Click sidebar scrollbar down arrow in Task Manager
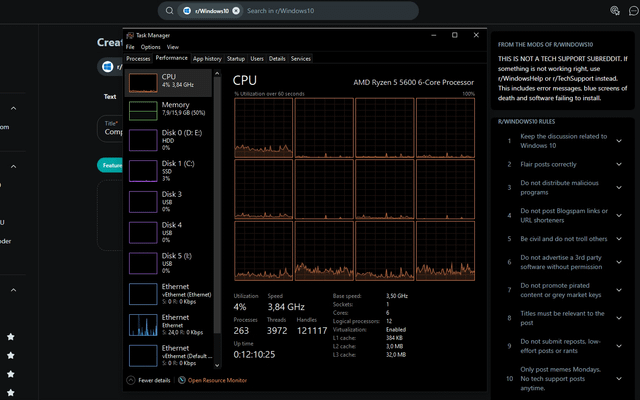The height and width of the screenshot is (400, 640). coord(217,366)
